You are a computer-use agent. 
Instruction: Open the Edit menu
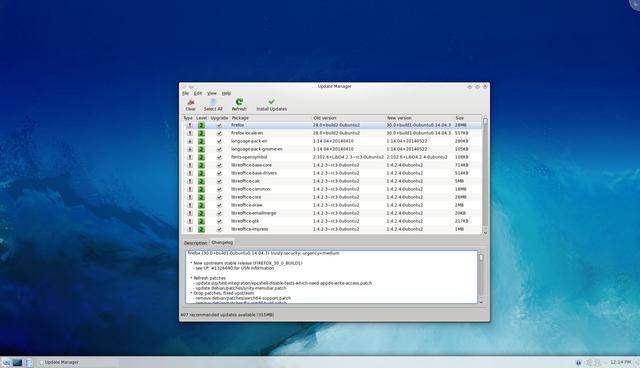click(198, 93)
